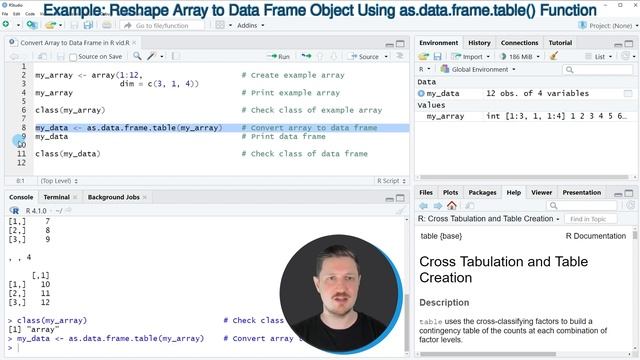Click the Help pane vertical scrollbar
Viewport: 640px width, 360px height.
pyautogui.click(x=635, y=236)
